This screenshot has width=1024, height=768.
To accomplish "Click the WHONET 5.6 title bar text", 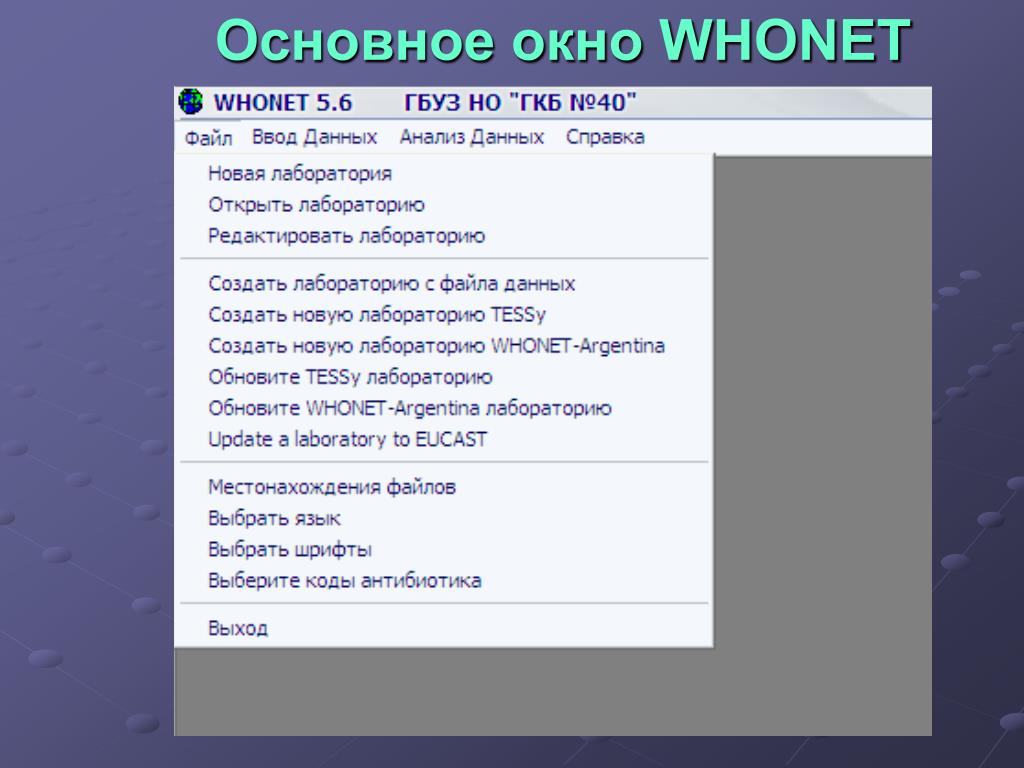I will (283, 103).
